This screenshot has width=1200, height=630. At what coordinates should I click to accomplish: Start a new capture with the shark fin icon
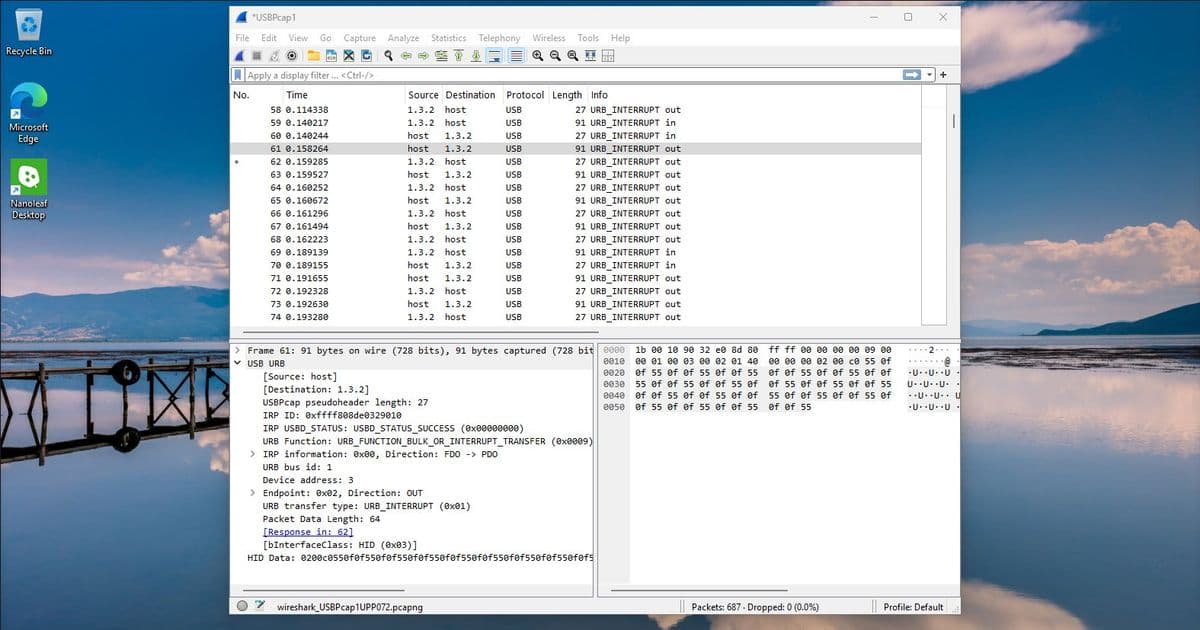point(238,56)
